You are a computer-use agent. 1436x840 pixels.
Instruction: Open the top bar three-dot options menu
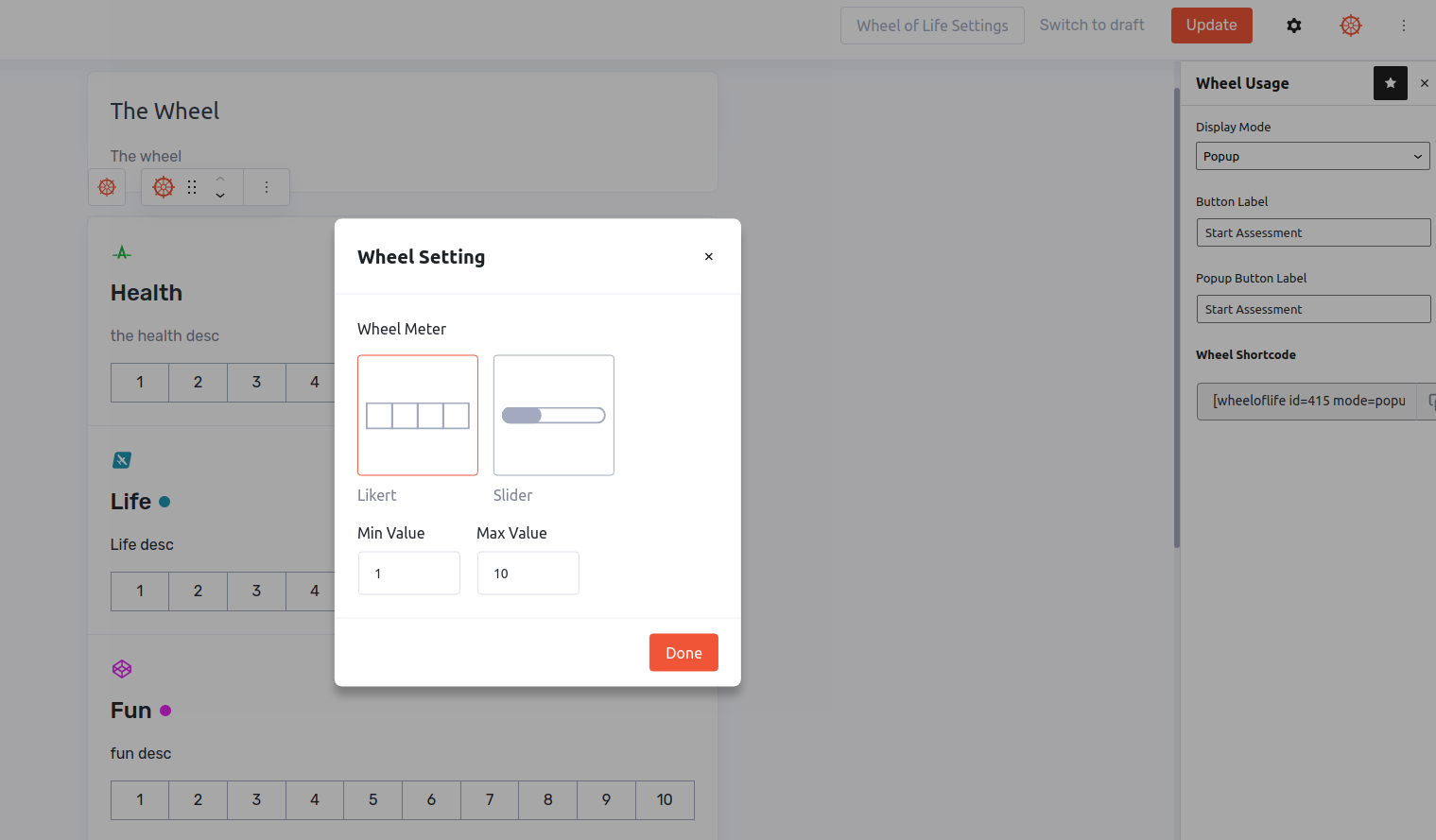[x=1403, y=26]
